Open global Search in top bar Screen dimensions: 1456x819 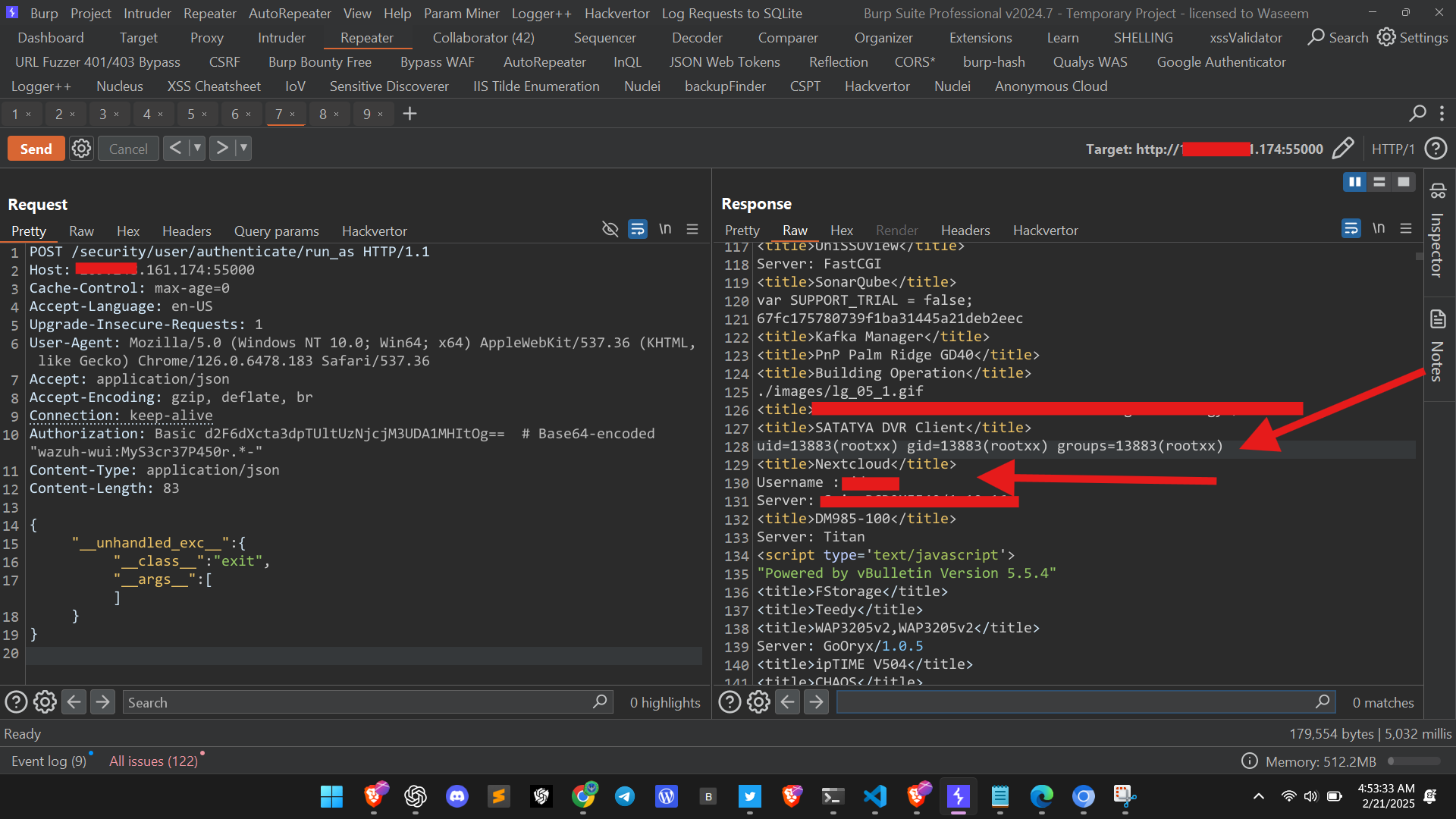1338,37
